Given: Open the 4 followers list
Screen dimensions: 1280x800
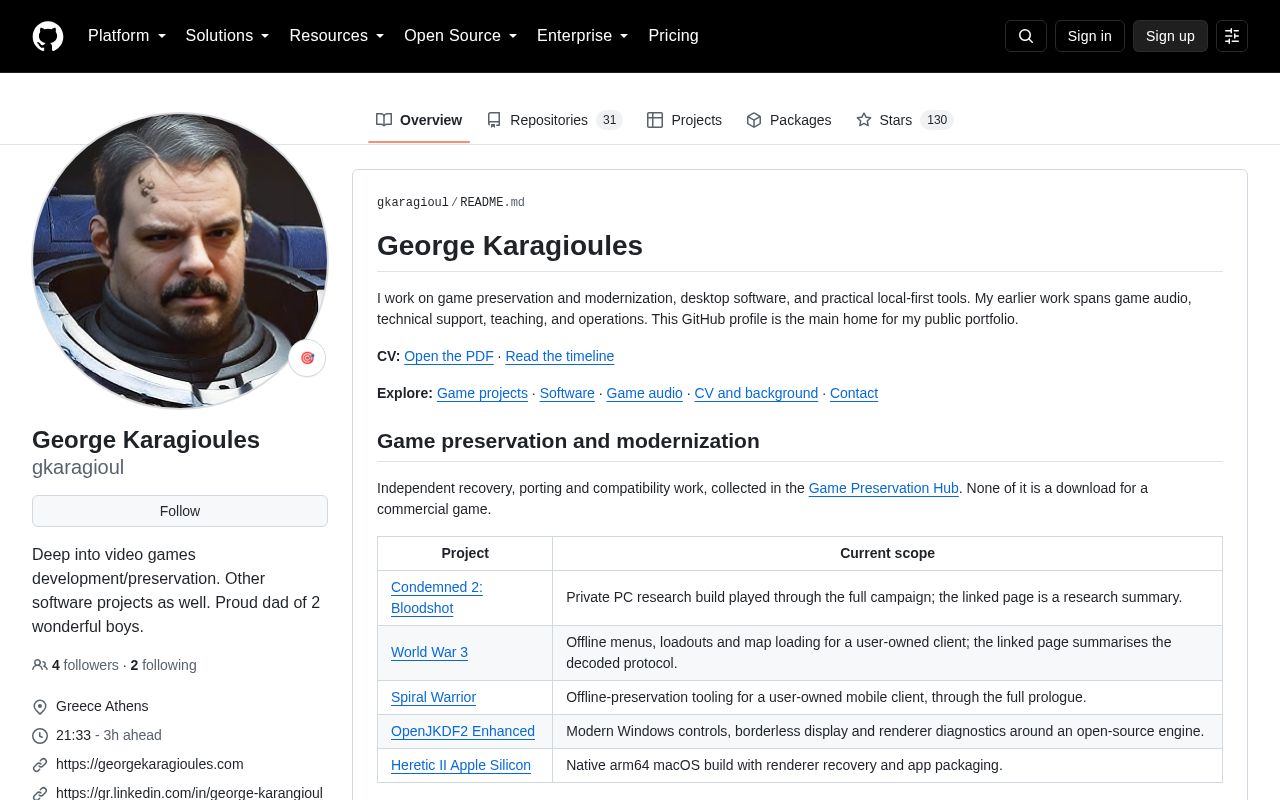Looking at the screenshot, I should pos(75,665).
